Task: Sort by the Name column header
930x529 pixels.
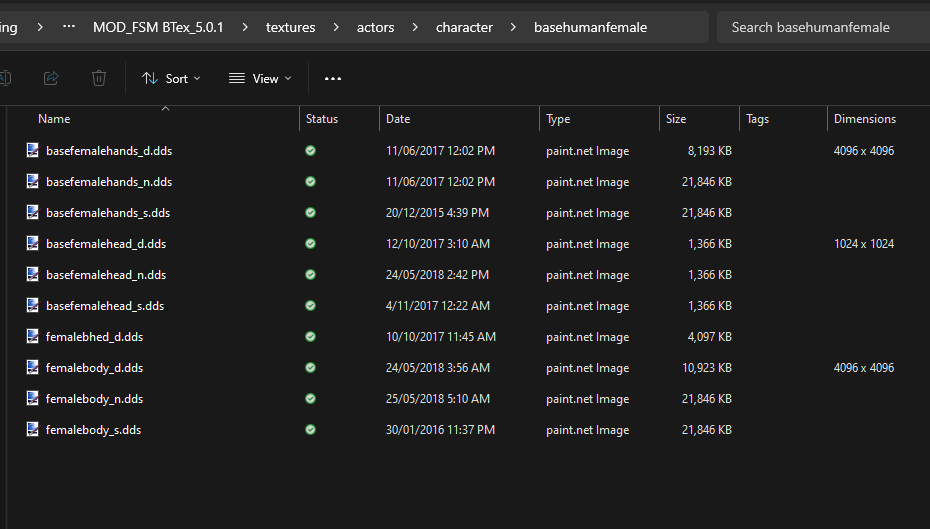Action: pyautogui.click(x=54, y=119)
